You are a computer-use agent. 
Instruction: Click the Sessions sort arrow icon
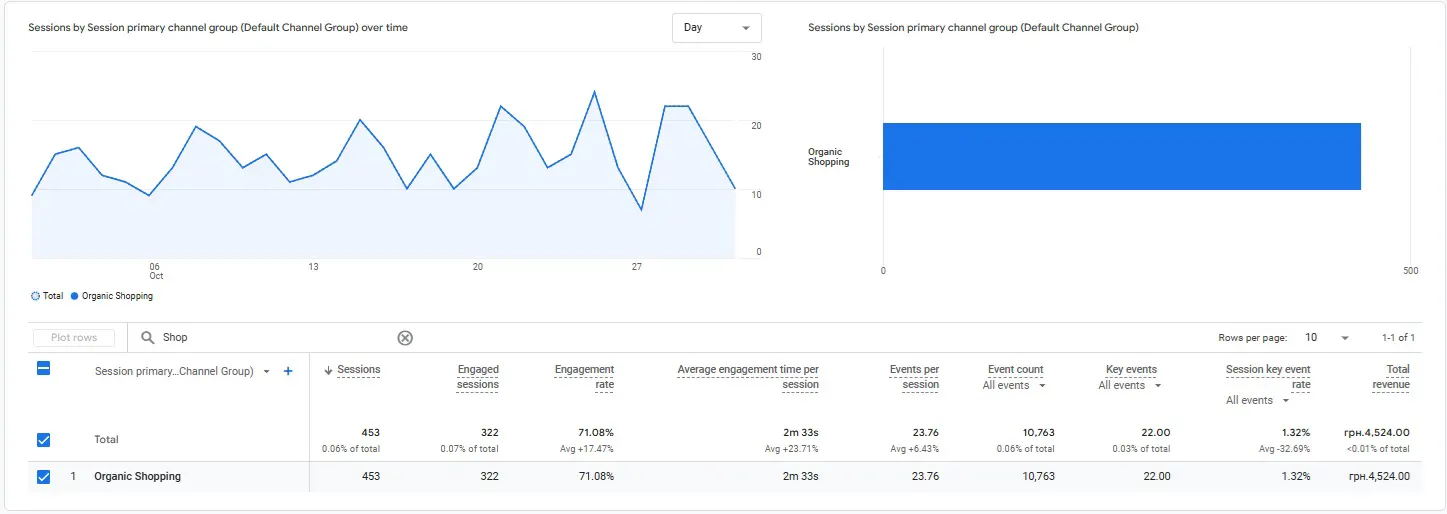pyautogui.click(x=328, y=370)
